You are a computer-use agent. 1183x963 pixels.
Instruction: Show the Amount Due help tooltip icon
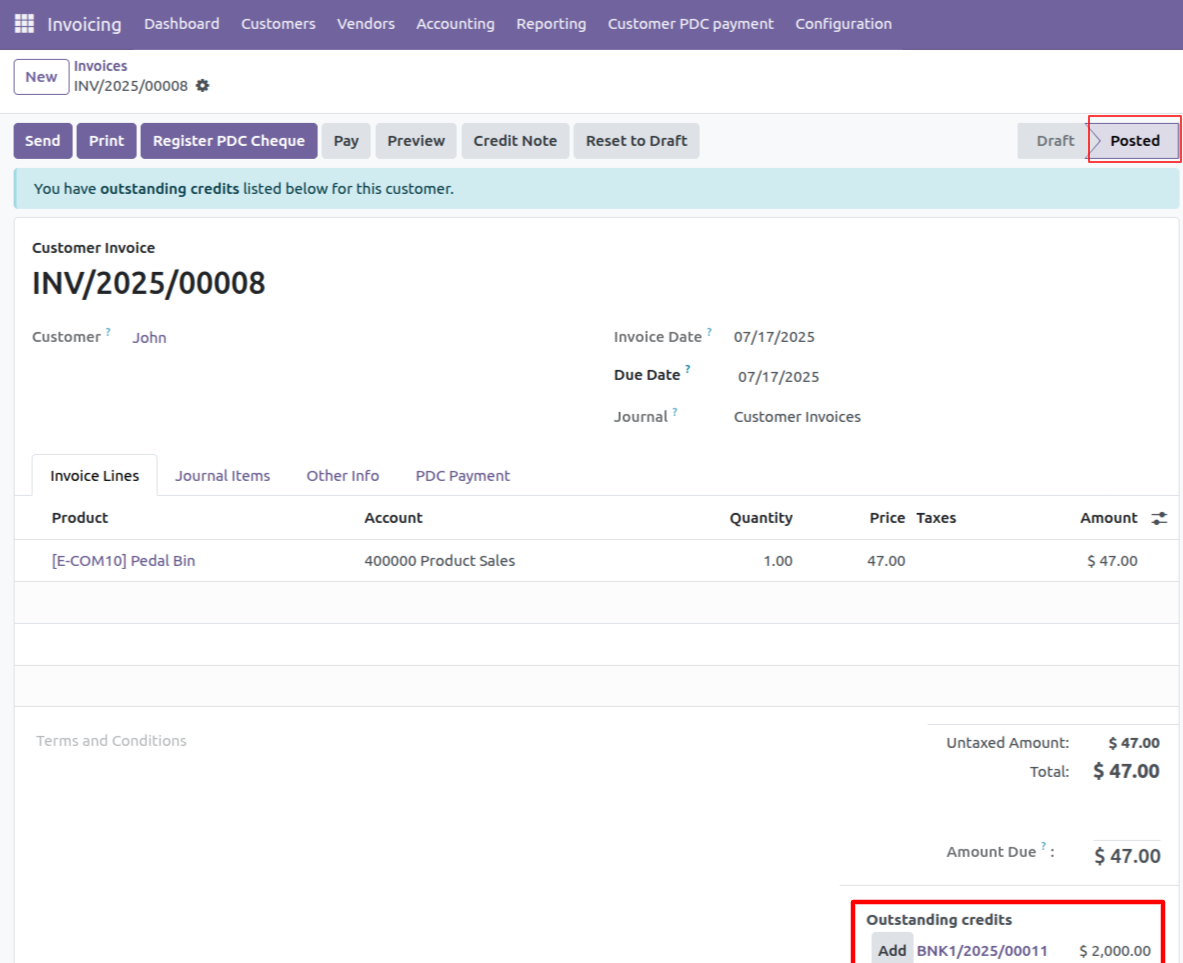[1043, 846]
